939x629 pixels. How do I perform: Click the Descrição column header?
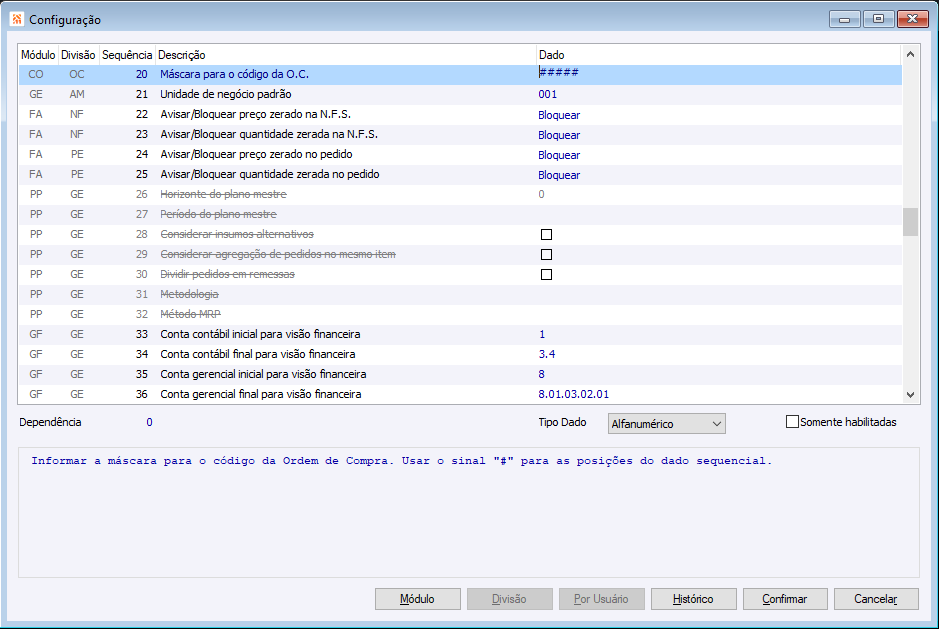click(346, 55)
